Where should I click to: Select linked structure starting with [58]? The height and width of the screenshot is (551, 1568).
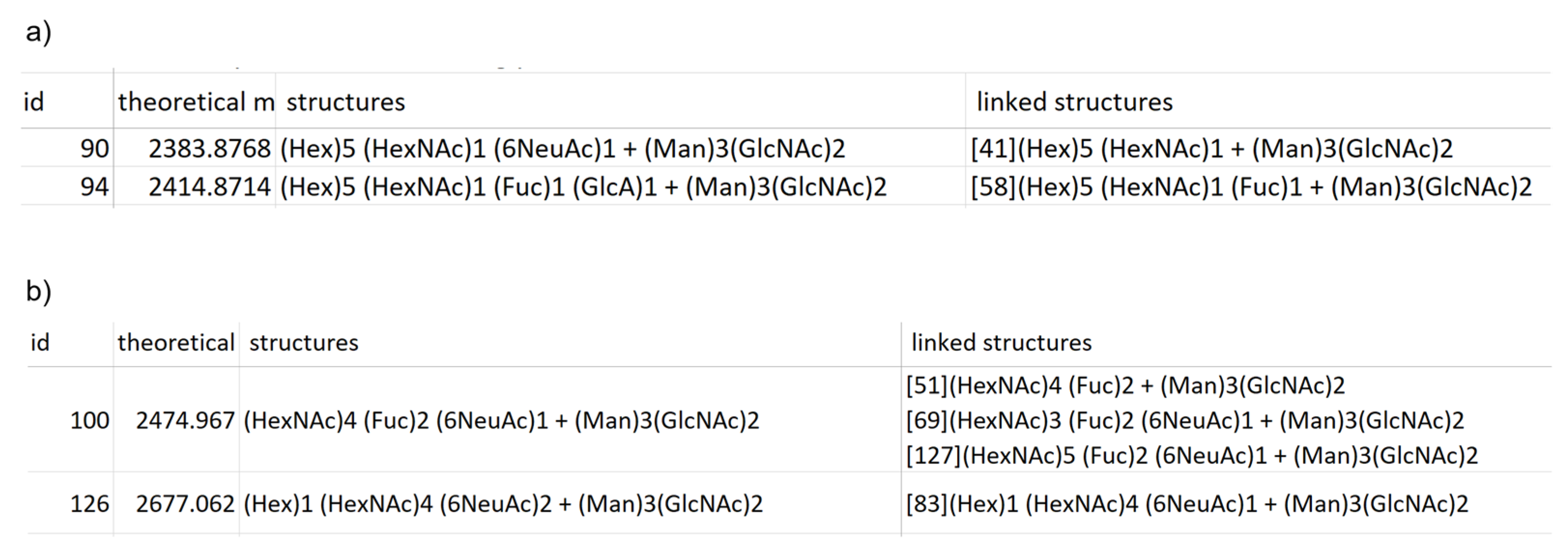click(x=1251, y=187)
